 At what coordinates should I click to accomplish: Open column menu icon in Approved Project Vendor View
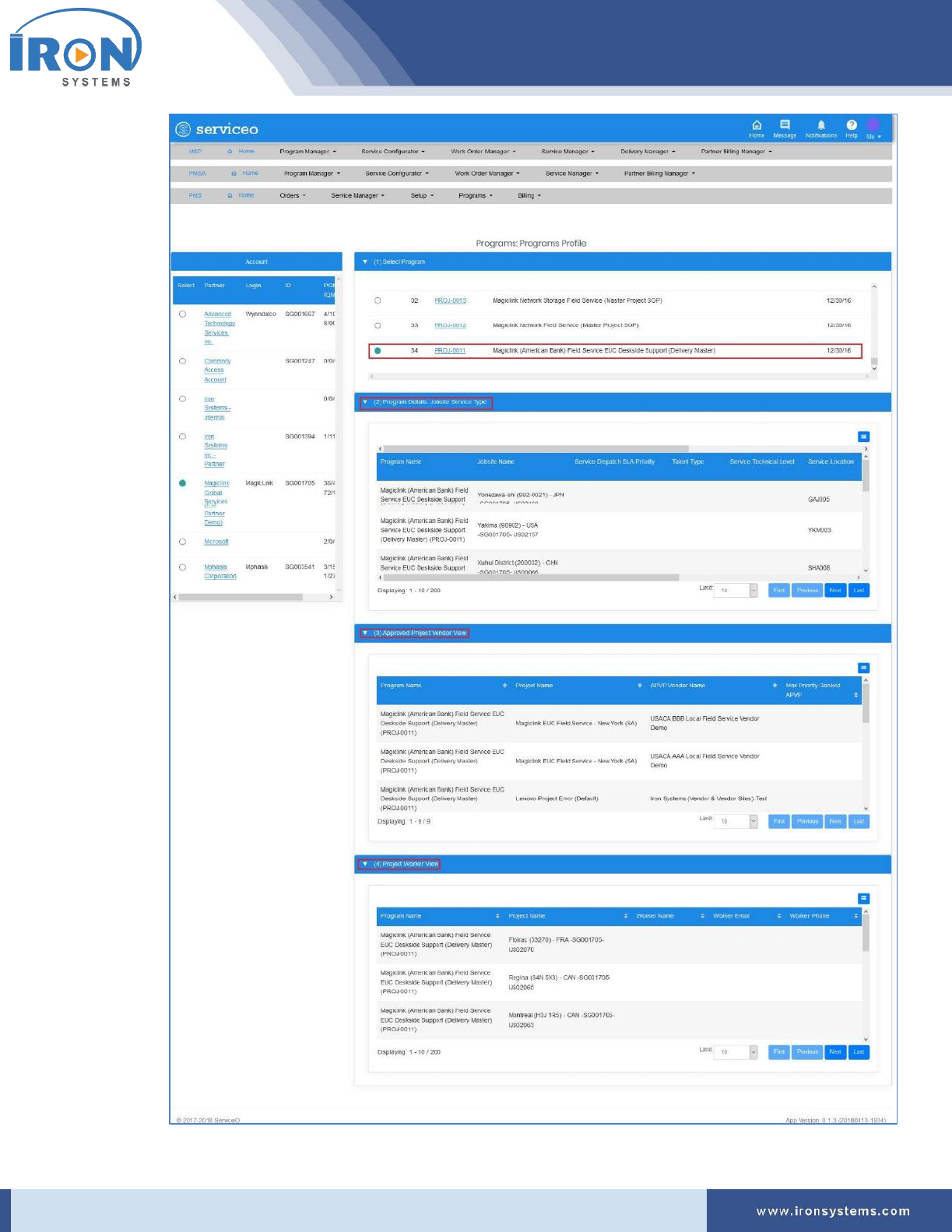863,668
